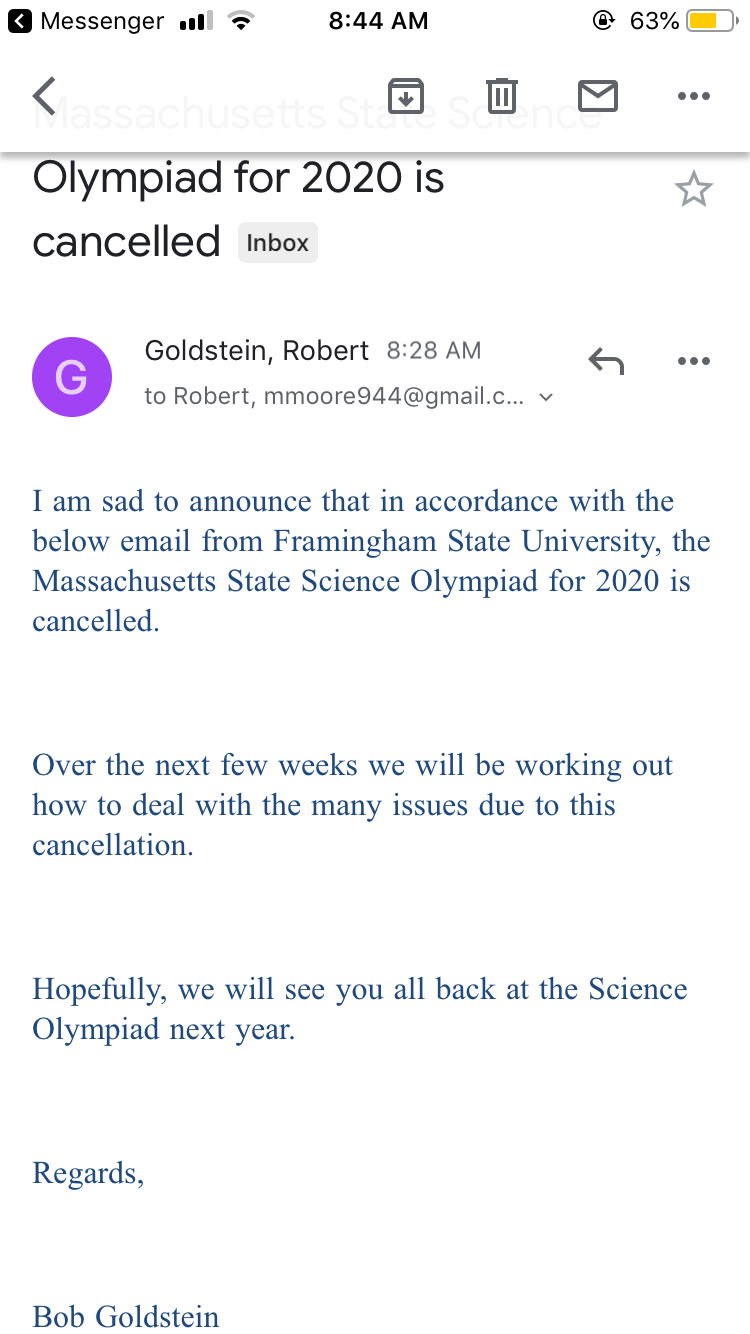
Task: Go back using the top-left arrow
Action: [x=45, y=96]
